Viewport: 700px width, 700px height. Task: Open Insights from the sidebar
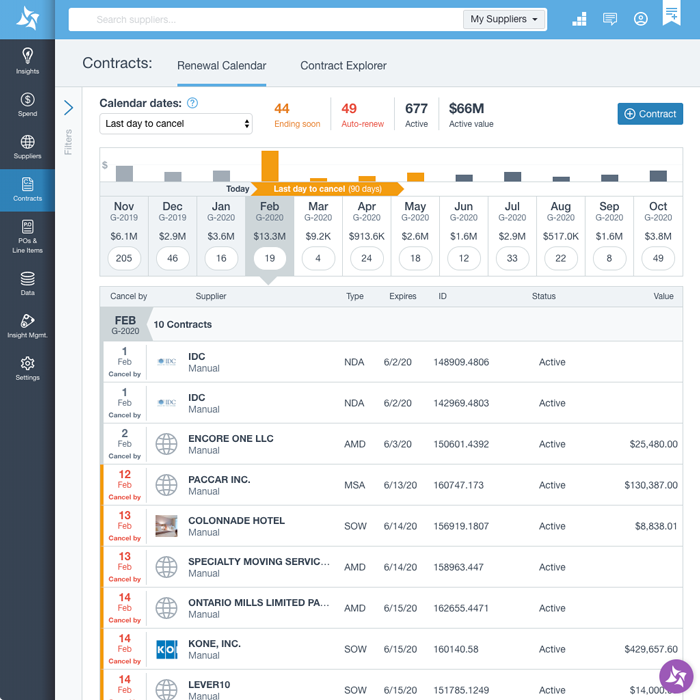[x=27, y=60]
